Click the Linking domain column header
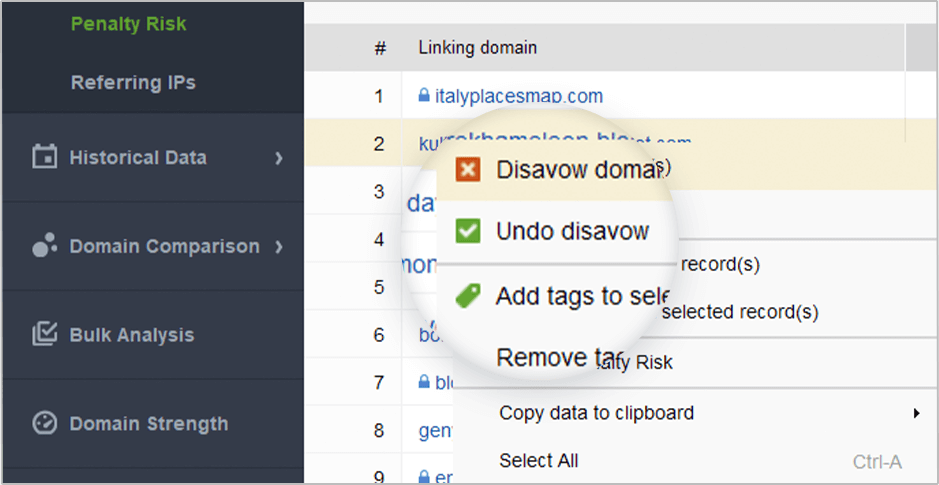Screen dimensions: 939x485 [477, 47]
